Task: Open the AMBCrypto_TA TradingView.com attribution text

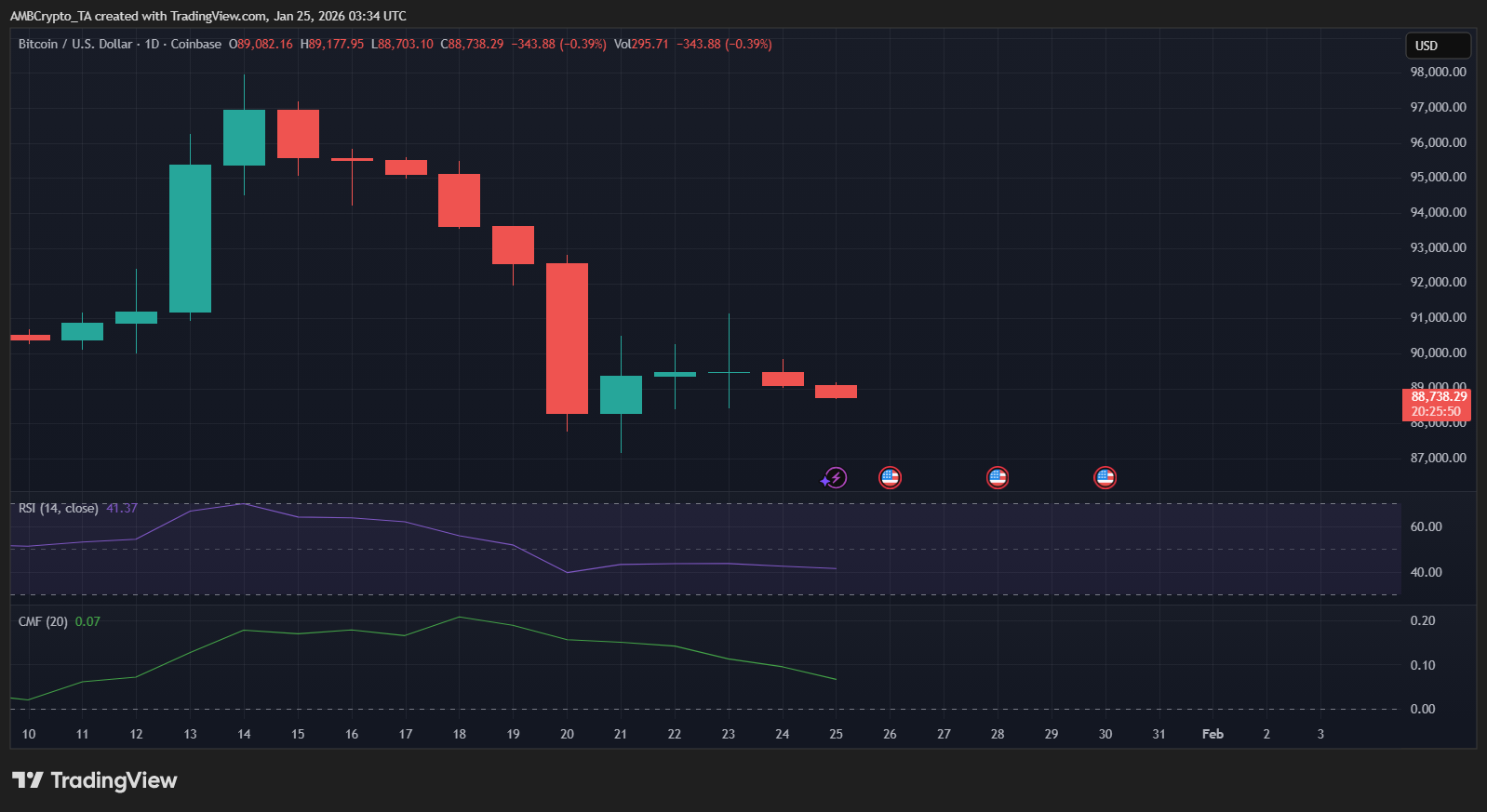Action: (x=208, y=16)
